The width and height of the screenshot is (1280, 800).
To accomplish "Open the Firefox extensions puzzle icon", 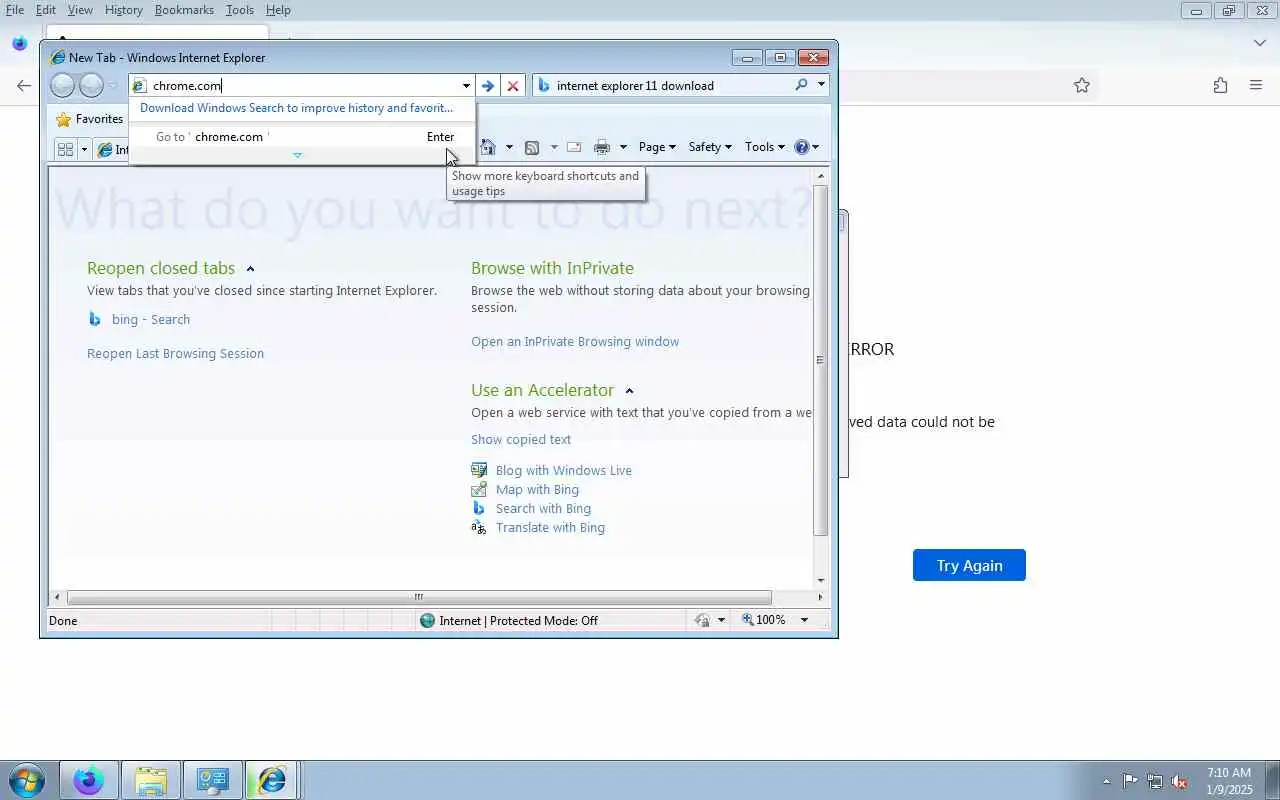I will pyautogui.click(x=1220, y=86).
